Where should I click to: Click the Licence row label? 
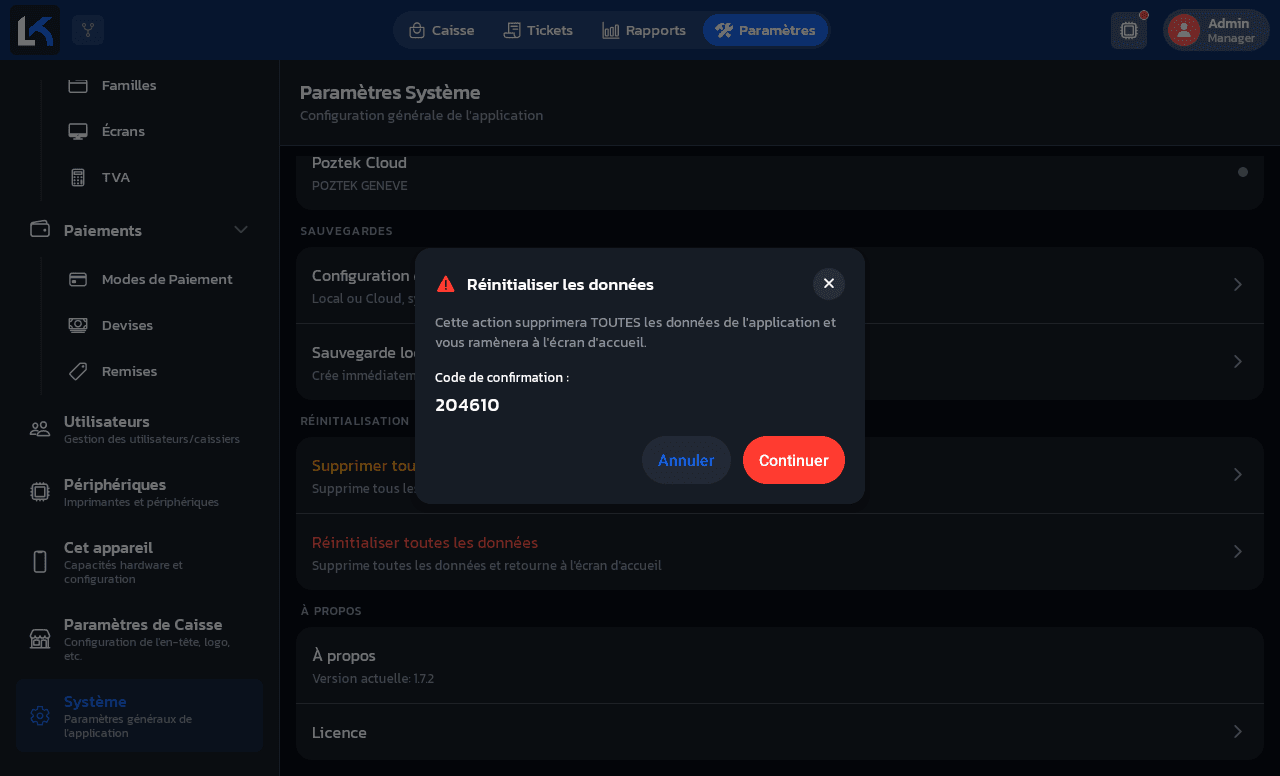(x=339, y=732)
